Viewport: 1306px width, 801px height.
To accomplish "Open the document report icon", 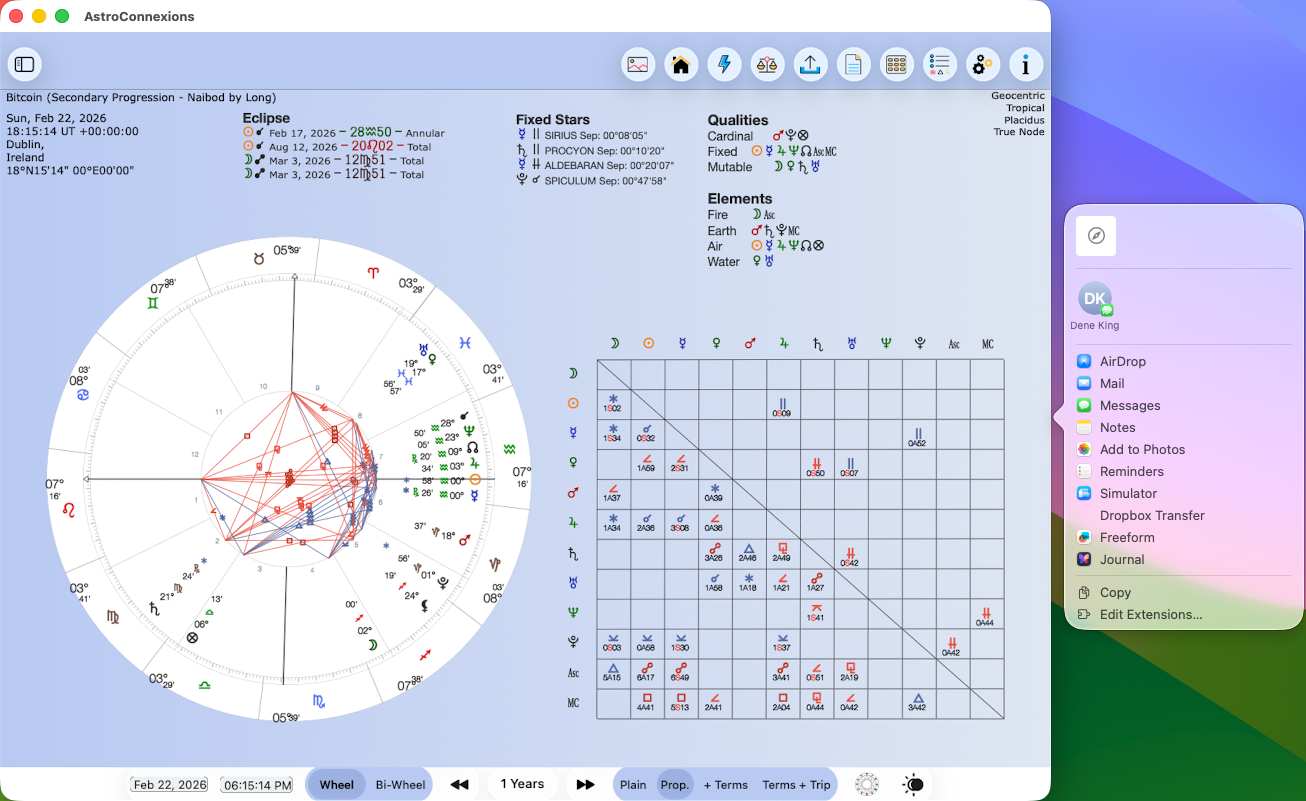I will point(853,65).
